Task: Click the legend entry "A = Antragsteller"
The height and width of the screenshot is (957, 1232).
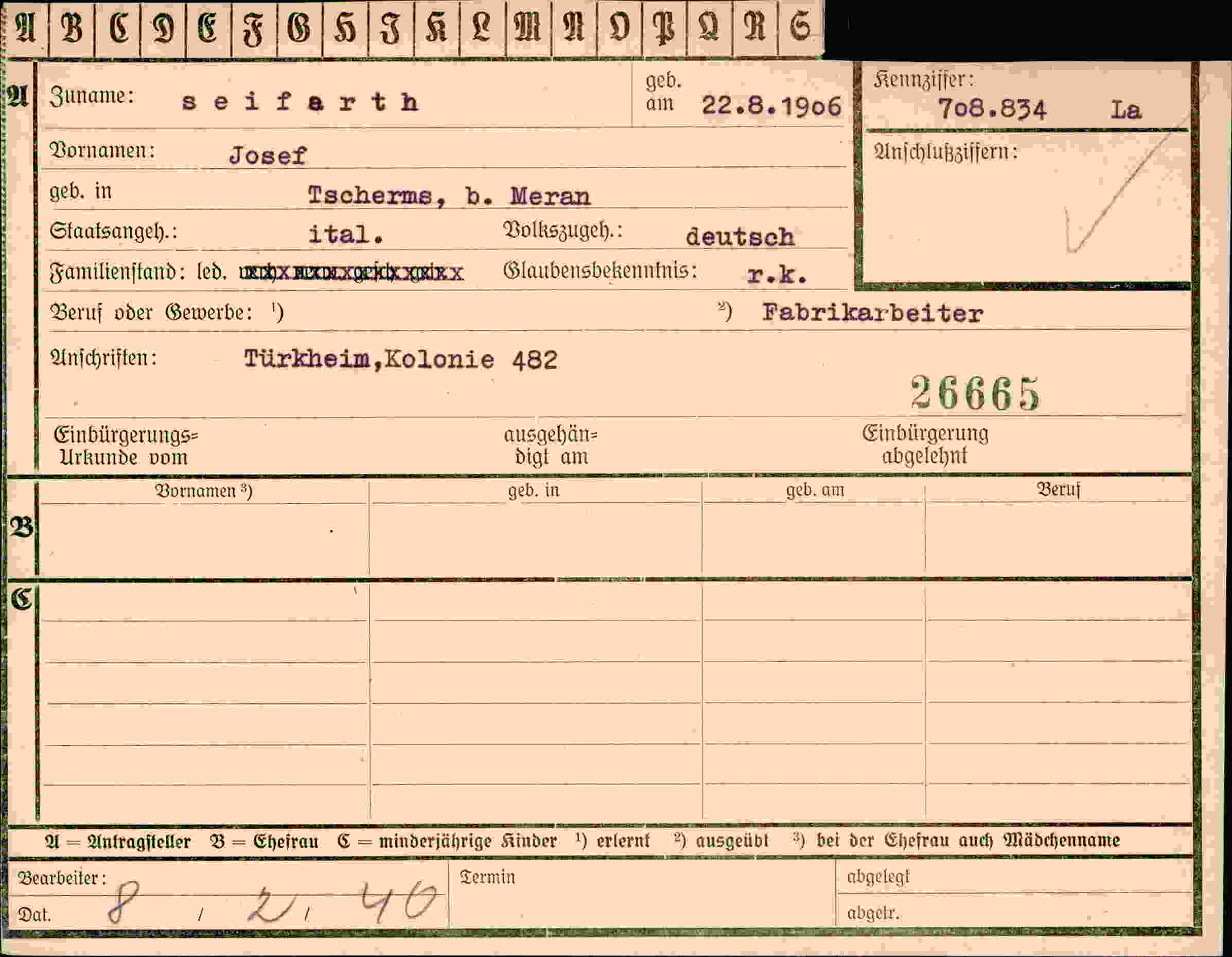Action: 118,842
